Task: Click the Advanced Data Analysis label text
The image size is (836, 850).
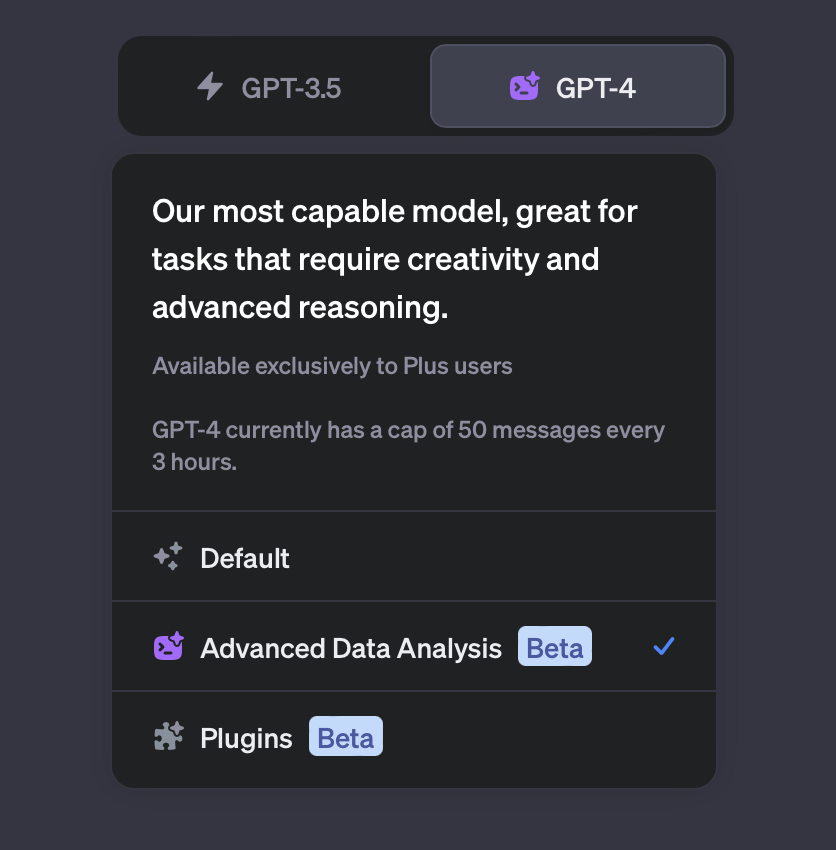Action: [351, 649]
